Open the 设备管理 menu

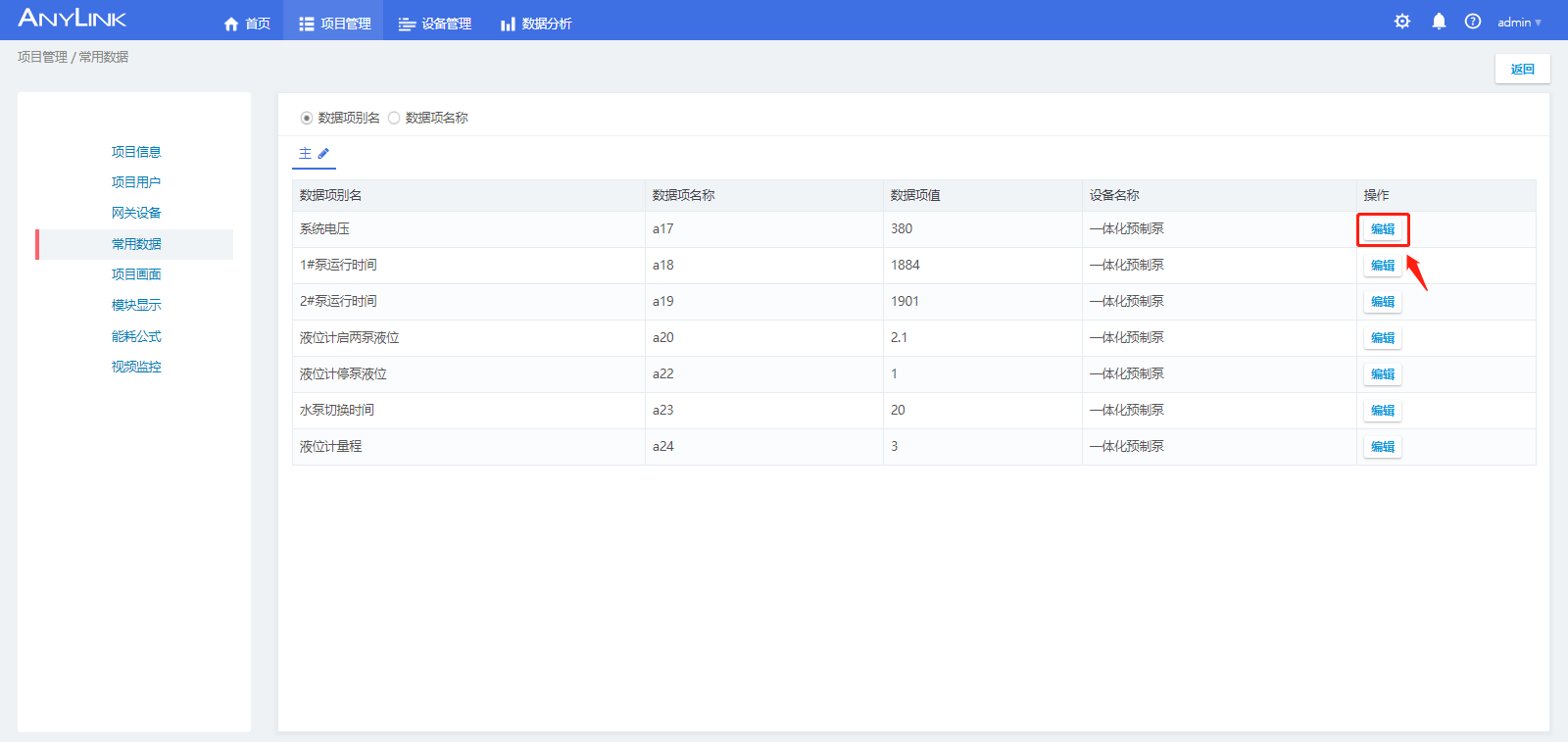pos(435,24)
